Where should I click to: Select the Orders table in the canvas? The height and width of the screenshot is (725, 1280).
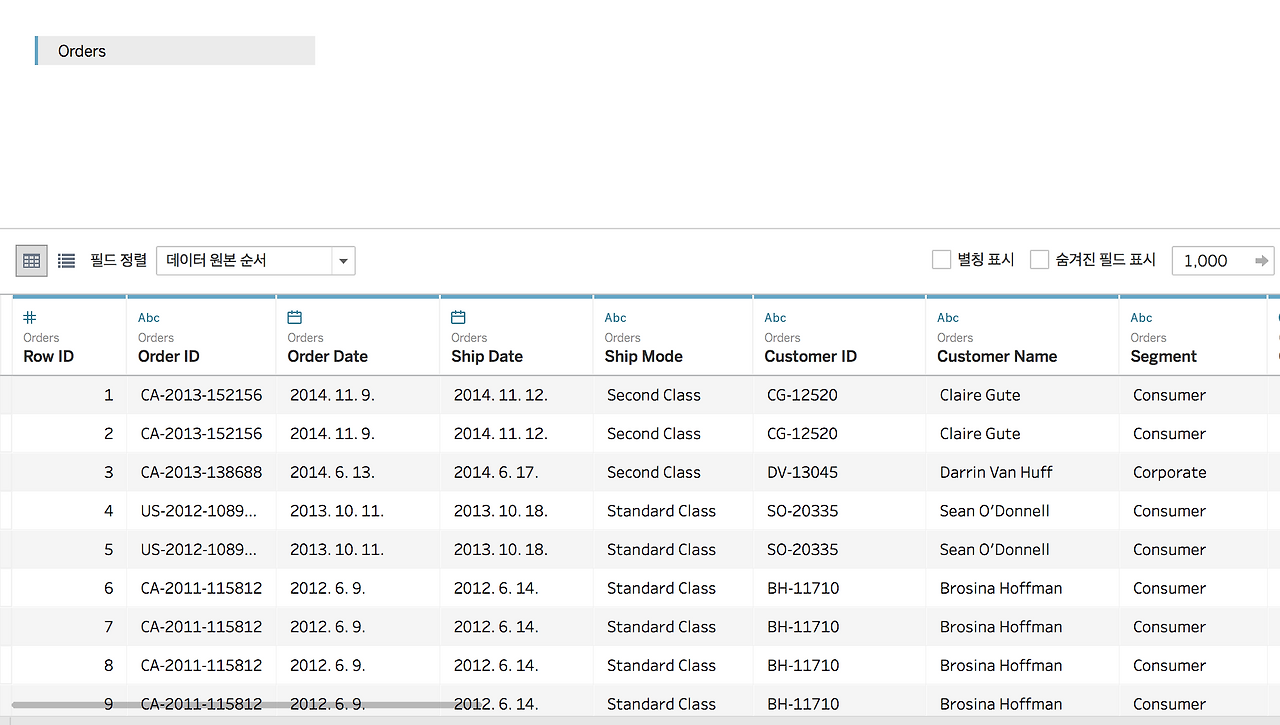[175, 51]
